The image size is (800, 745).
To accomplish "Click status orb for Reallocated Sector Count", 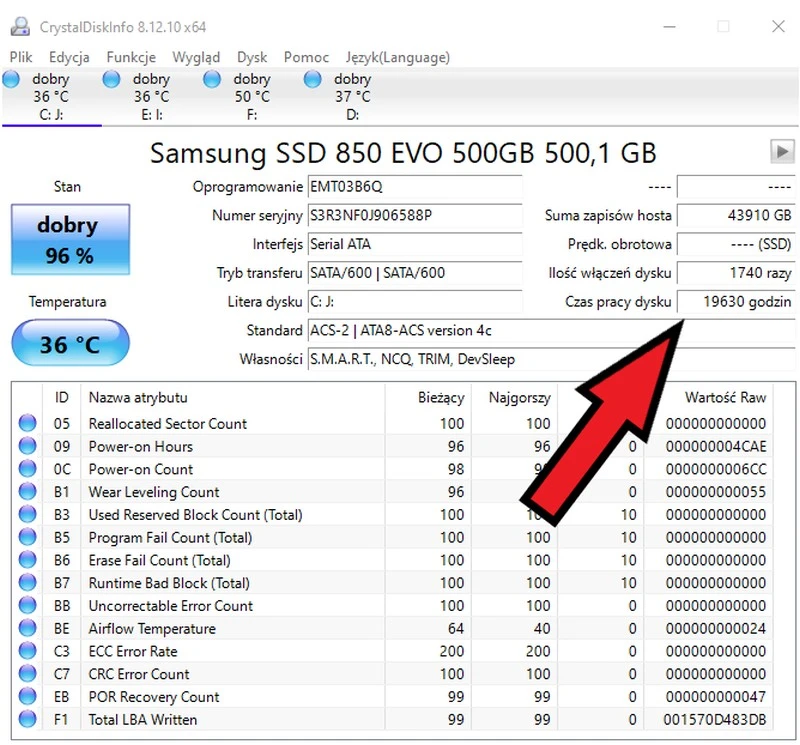I will click(27, 424).
